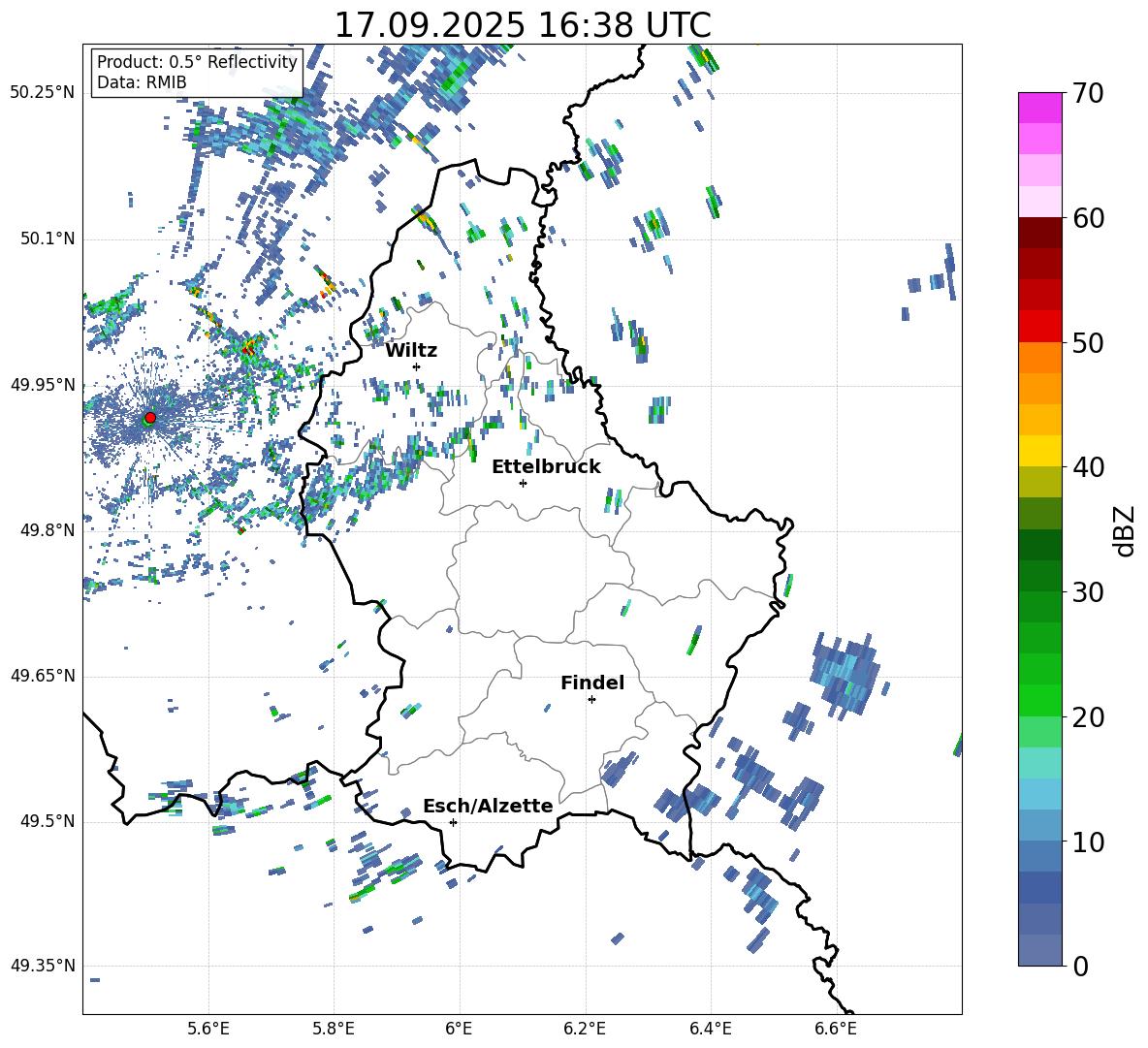Click the 50.1°N latitude label
This screenshot has width=1148, height=1048.
tap(47, 239)
